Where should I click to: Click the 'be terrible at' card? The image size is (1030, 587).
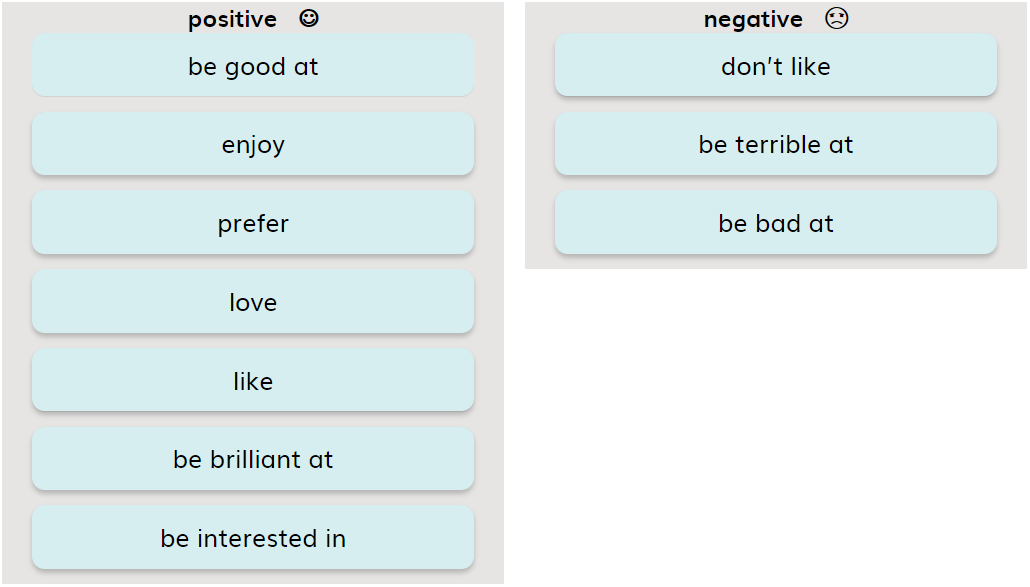point(776,144)
